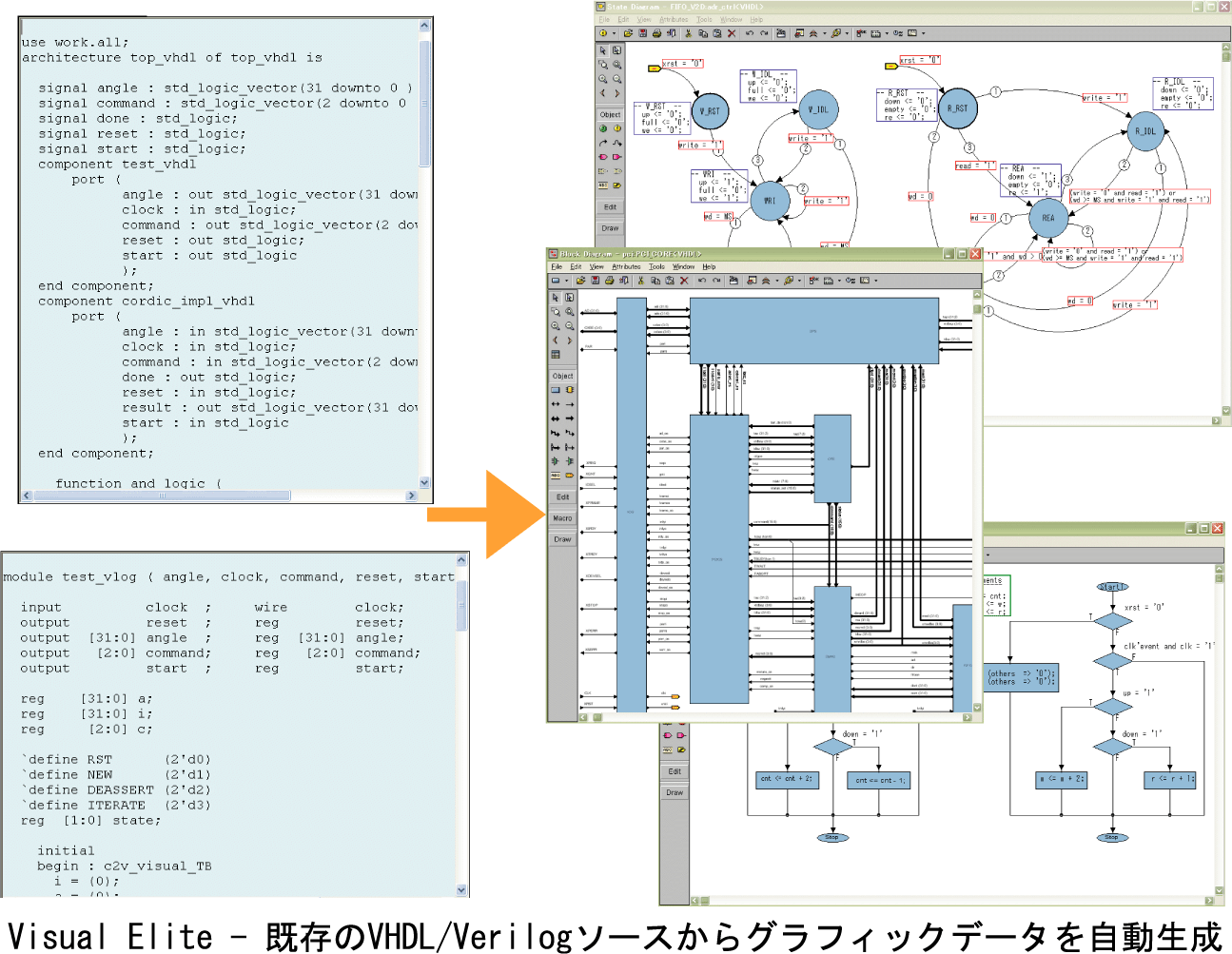Click Save icon in State Diagram toolbar
This screenshot has width=1232, height=954.
coord(643,33)
